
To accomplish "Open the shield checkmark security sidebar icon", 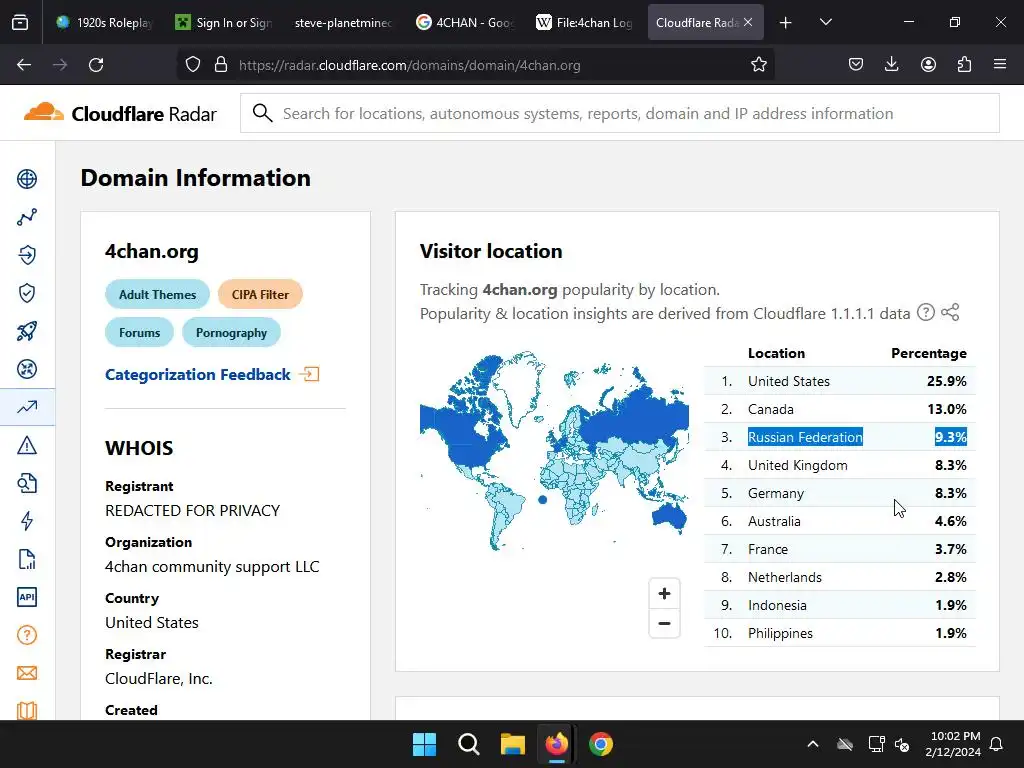I will click(x=27, y=293).
